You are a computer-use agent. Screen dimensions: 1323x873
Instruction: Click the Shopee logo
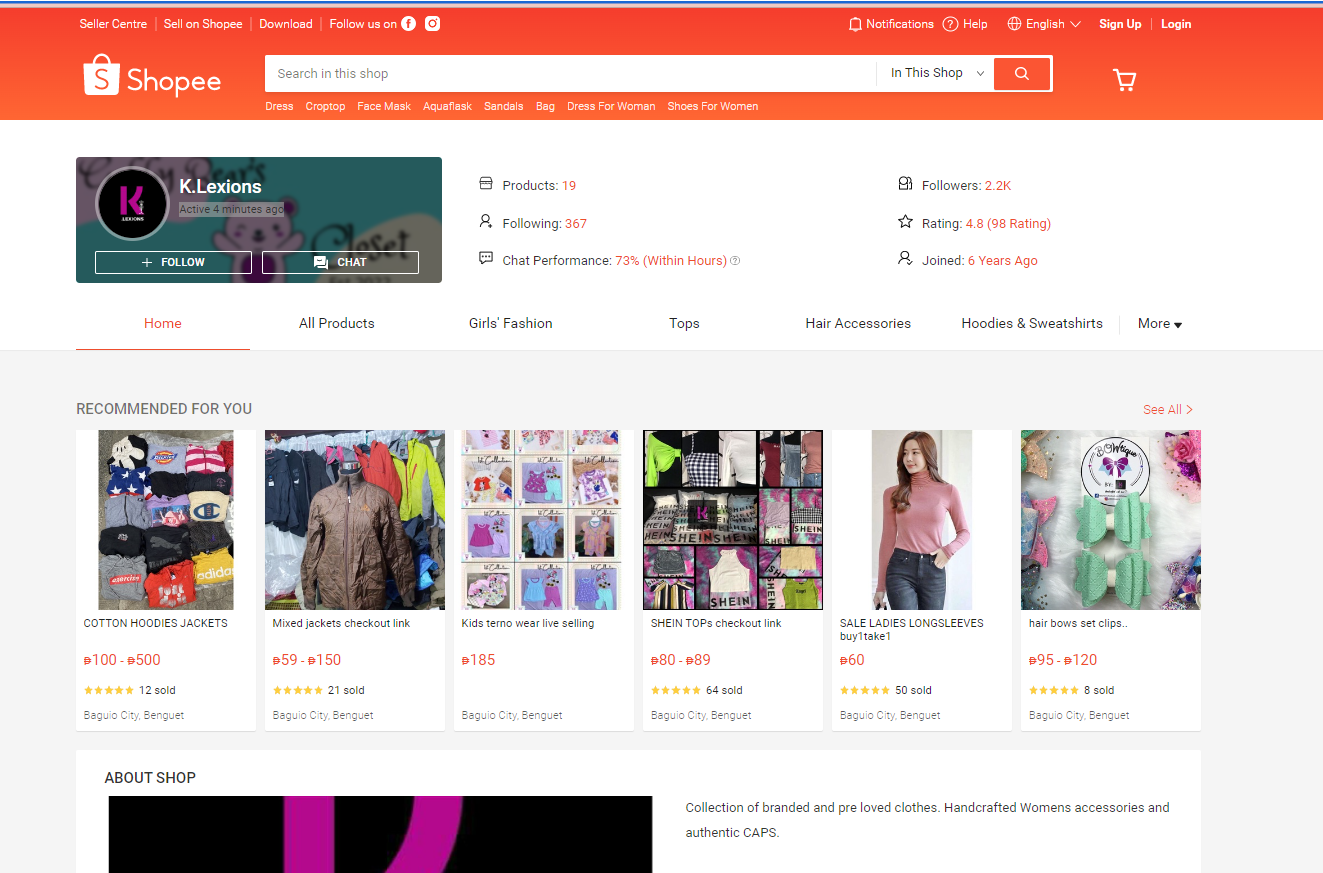[152, 77]
